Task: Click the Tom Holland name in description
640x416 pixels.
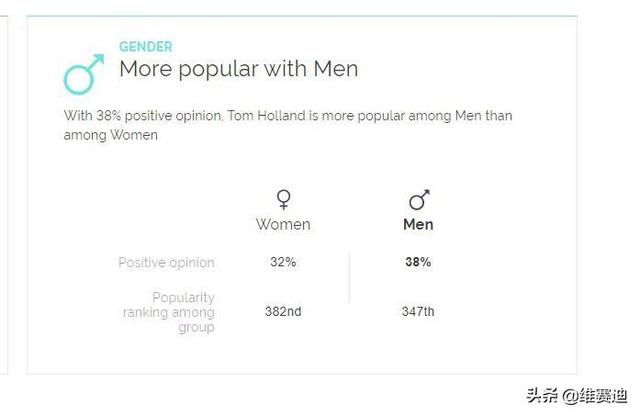Action: click(x=267, y=116)
